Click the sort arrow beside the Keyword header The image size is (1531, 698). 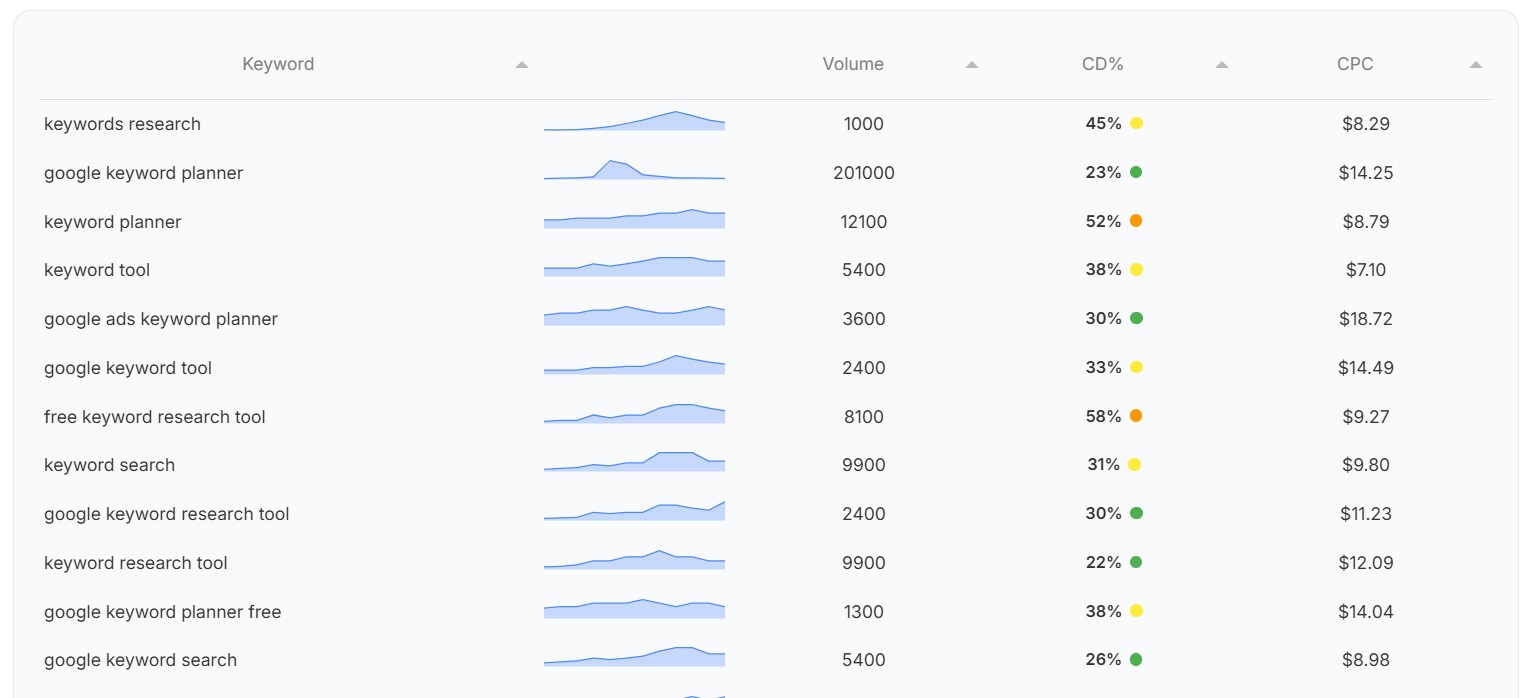coord(521,63)
